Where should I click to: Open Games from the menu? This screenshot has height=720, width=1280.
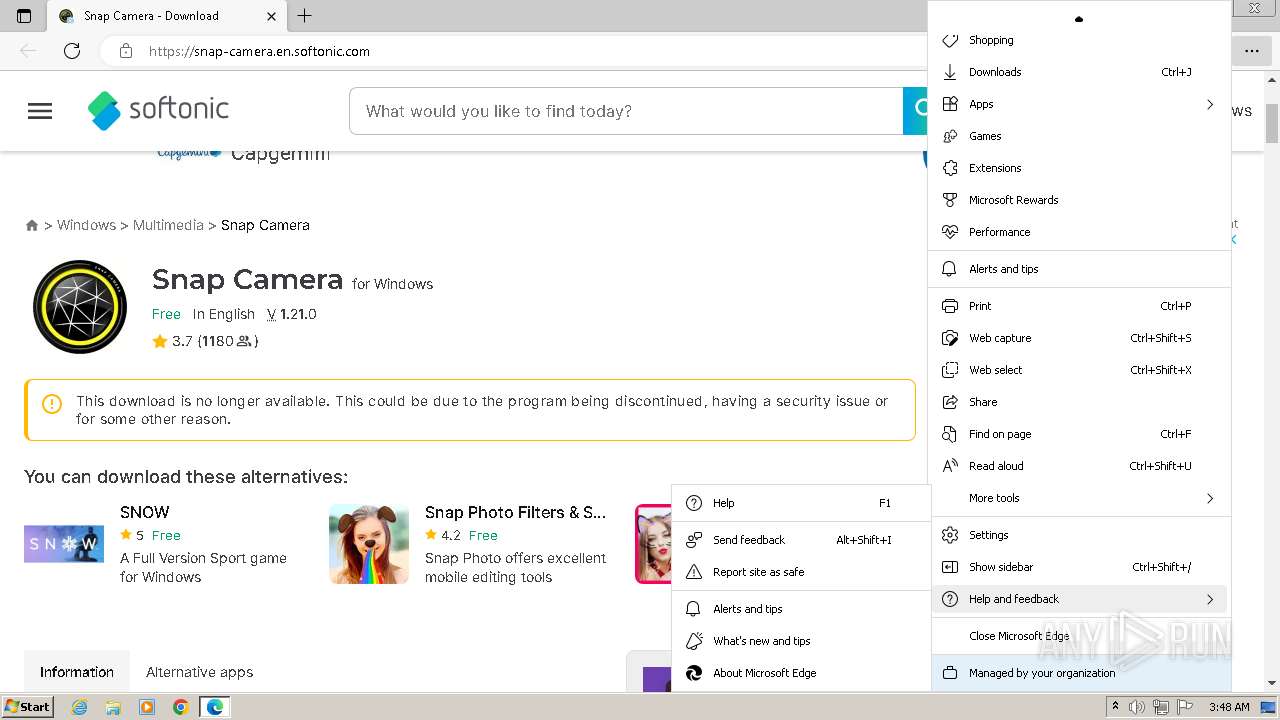(1080, 136)
